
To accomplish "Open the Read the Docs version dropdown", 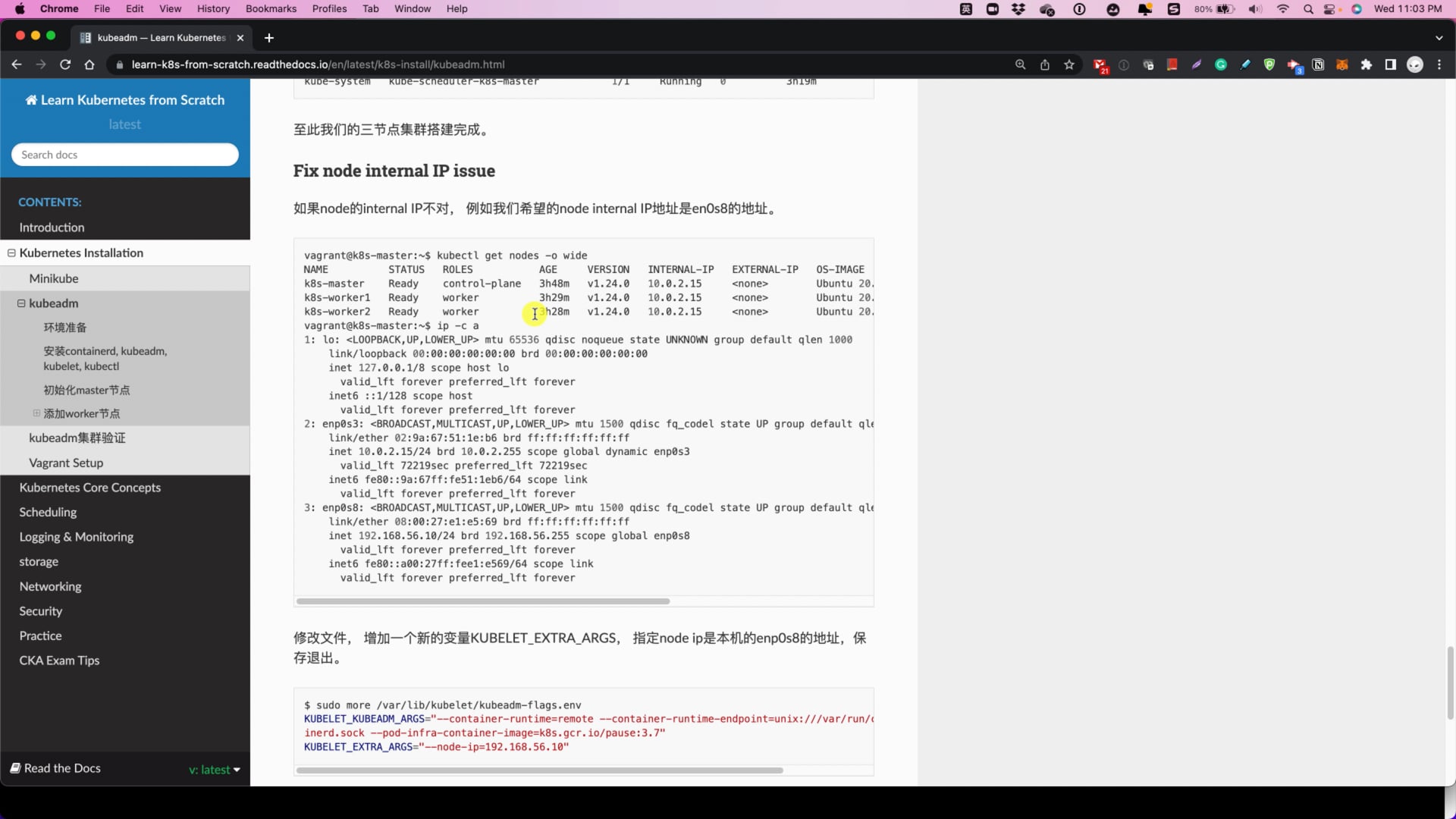I will (215, 769).
